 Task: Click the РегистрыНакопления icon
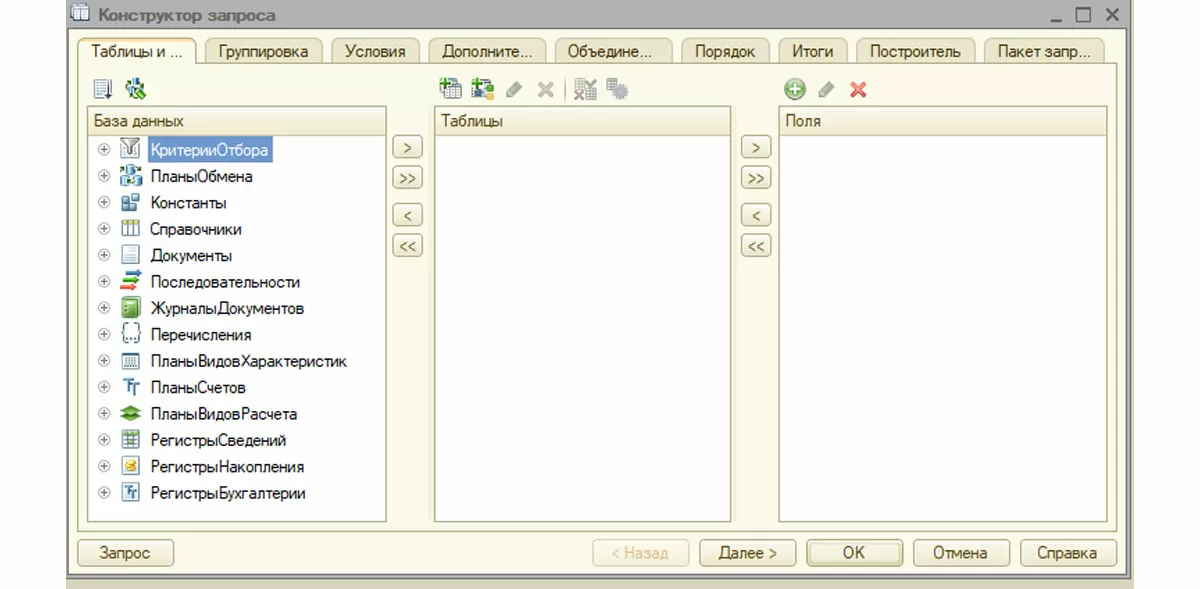130,466
